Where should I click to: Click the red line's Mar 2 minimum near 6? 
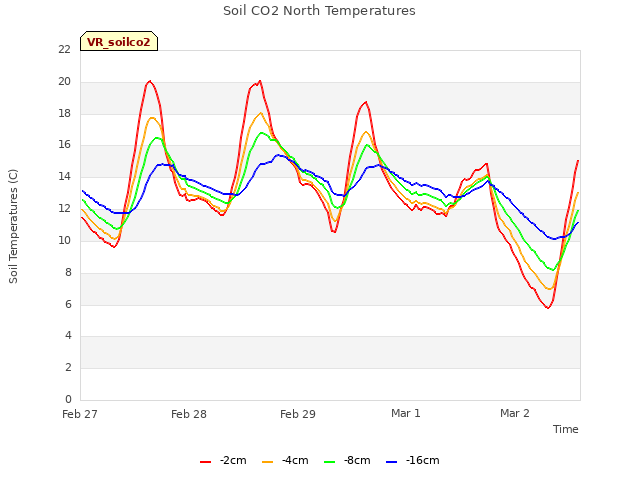pyautogui.click(x=548, y=308)
